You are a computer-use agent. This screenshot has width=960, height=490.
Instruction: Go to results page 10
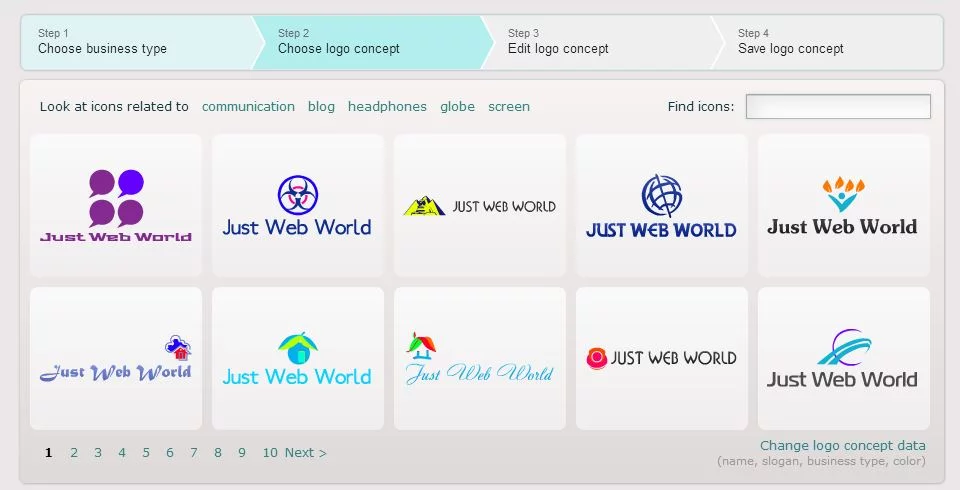click(270, 453)
